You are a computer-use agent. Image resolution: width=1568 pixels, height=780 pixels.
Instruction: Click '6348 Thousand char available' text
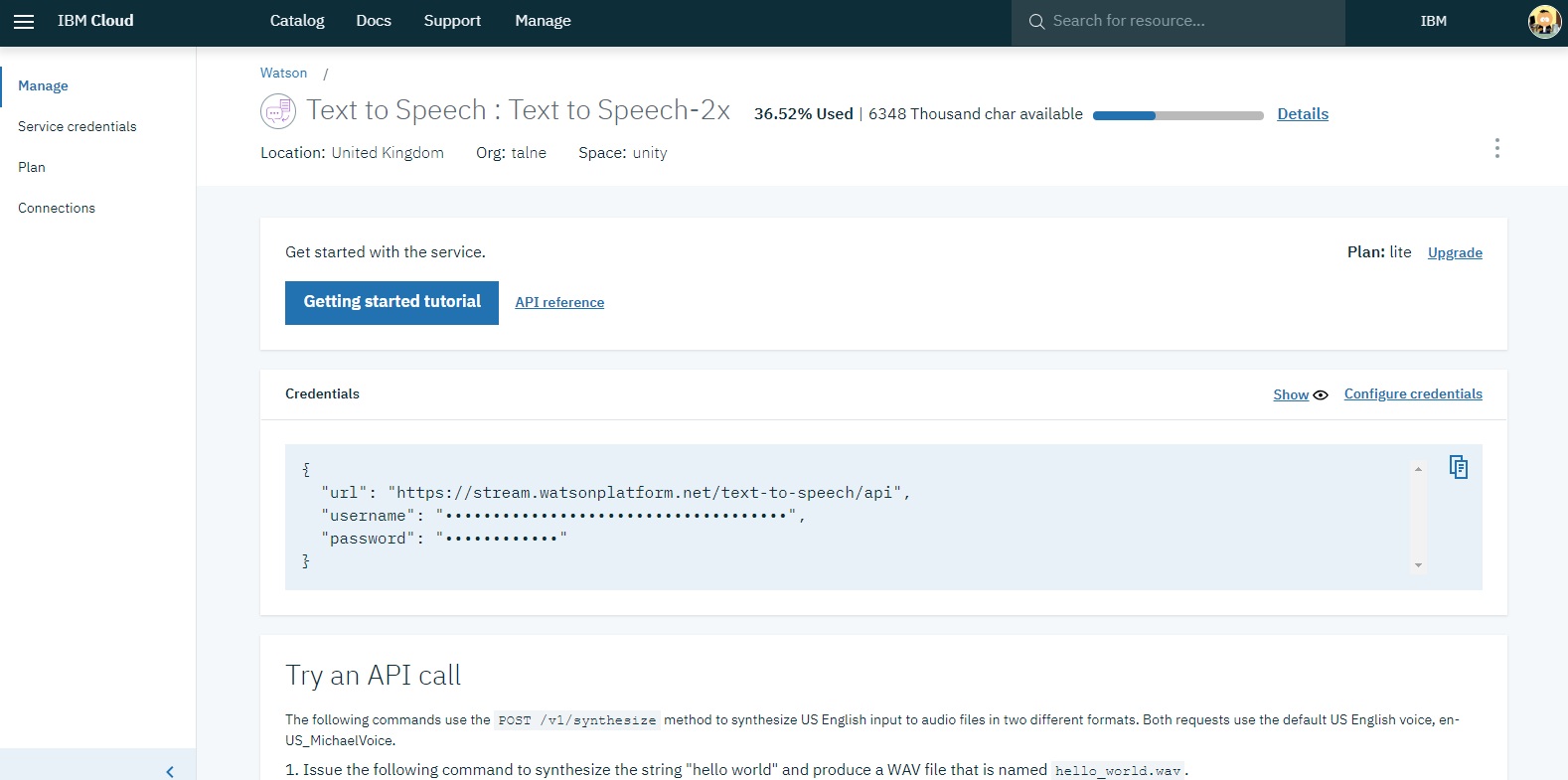pyautogui.click(x=976, y=114)
